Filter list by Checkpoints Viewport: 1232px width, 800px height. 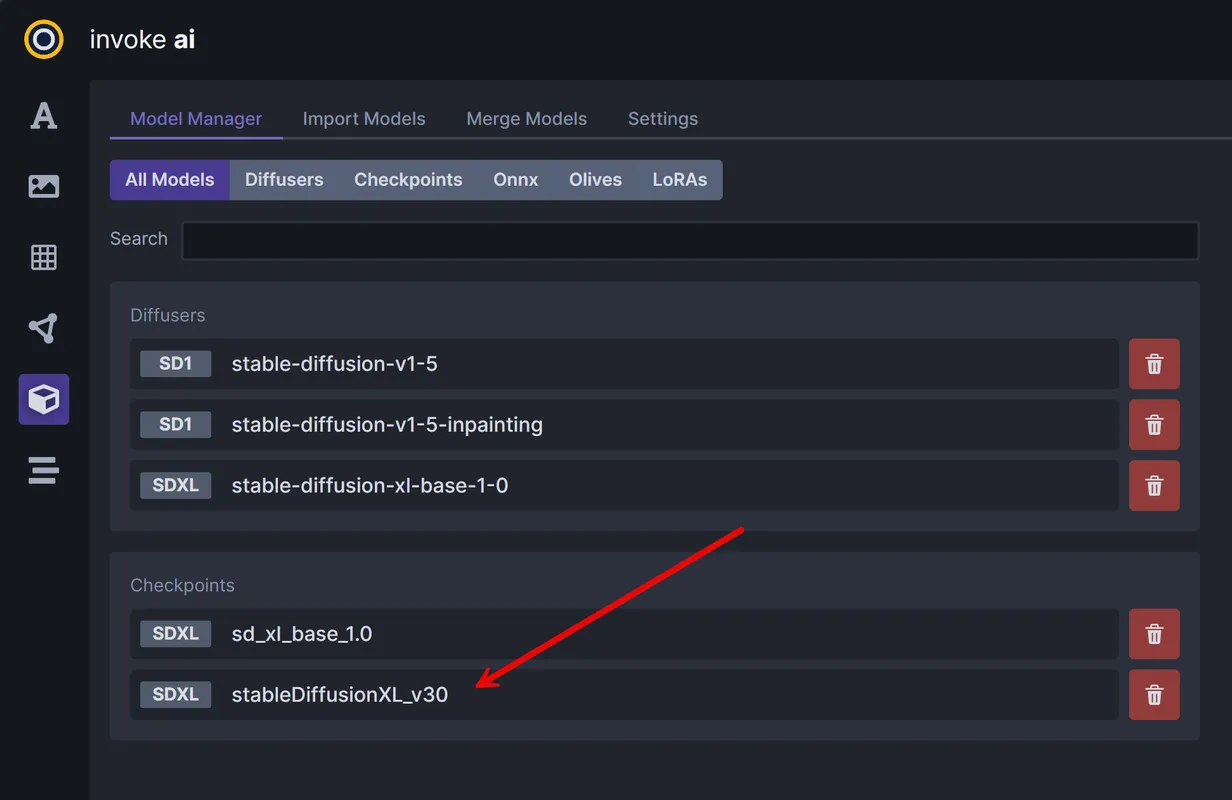click(408, 180)
